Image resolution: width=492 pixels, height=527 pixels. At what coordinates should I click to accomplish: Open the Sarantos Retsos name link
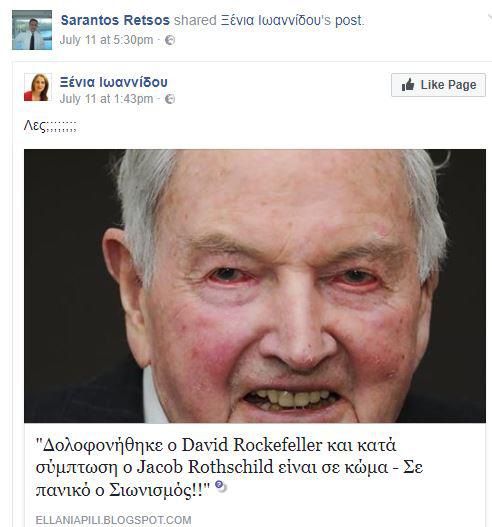point(115,20)
